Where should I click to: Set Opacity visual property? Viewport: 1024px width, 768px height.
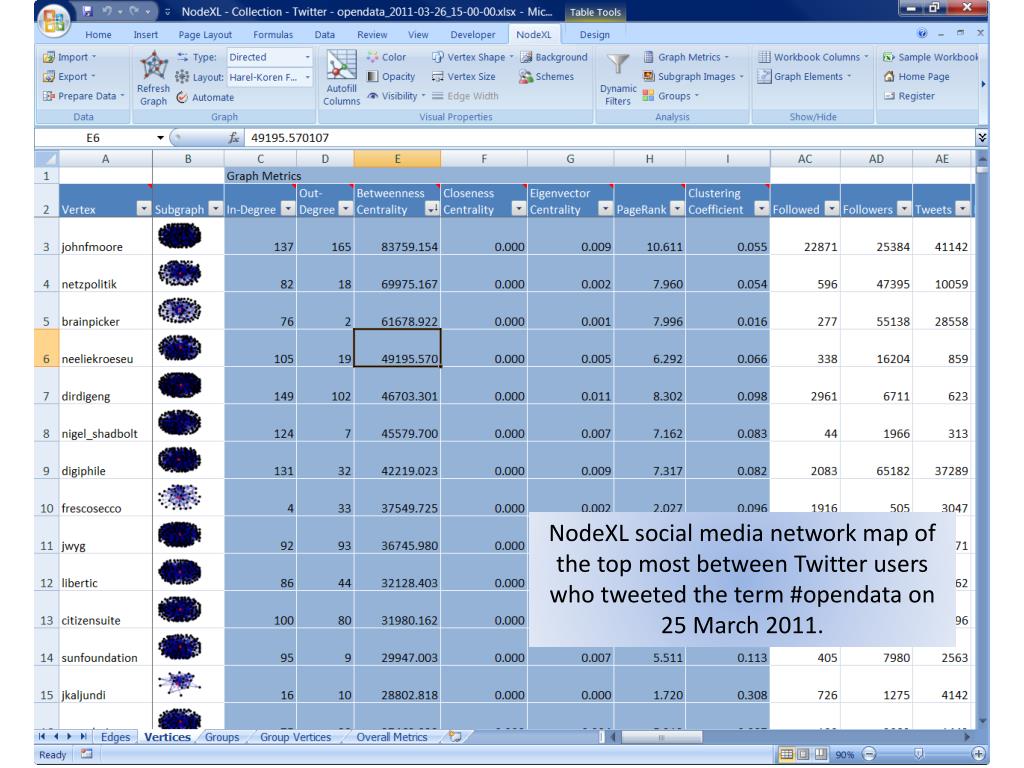point(391,76)
